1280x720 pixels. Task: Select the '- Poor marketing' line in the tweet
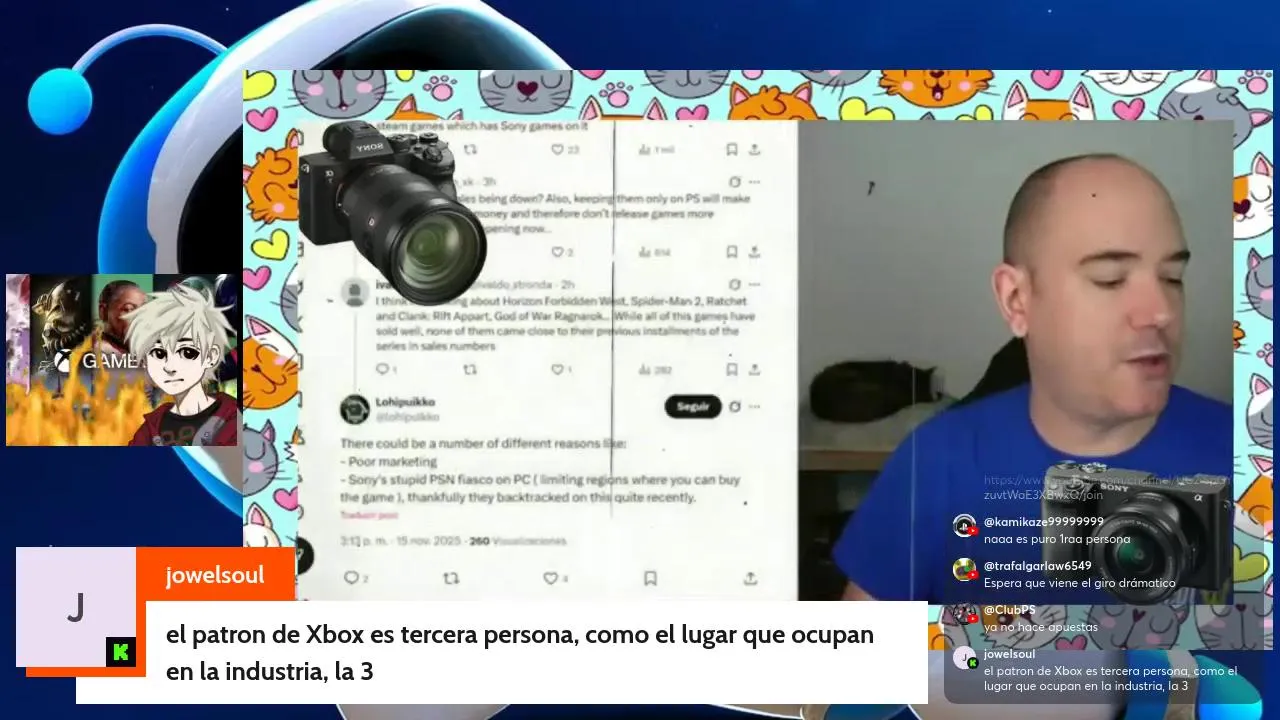pyautogui.click(x=389, y=462)
